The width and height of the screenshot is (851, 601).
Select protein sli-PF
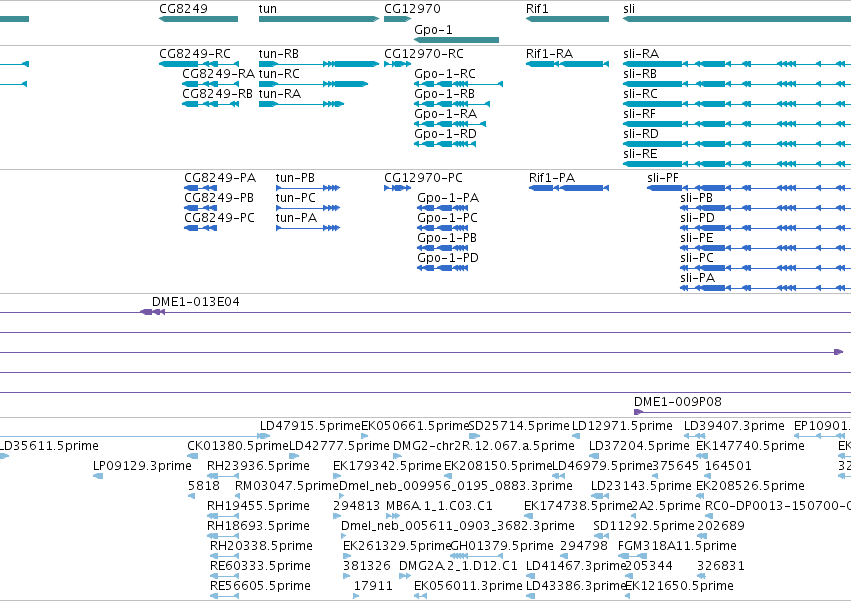tap(749, 188)
